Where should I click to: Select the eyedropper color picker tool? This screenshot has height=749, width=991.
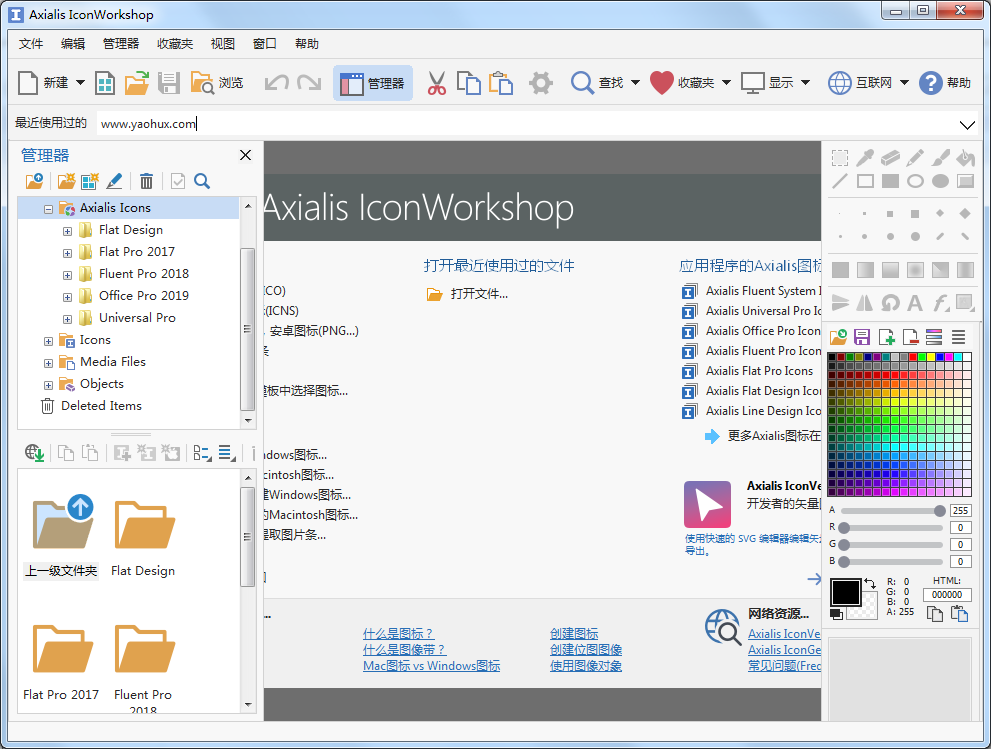[x=866, y=157]
